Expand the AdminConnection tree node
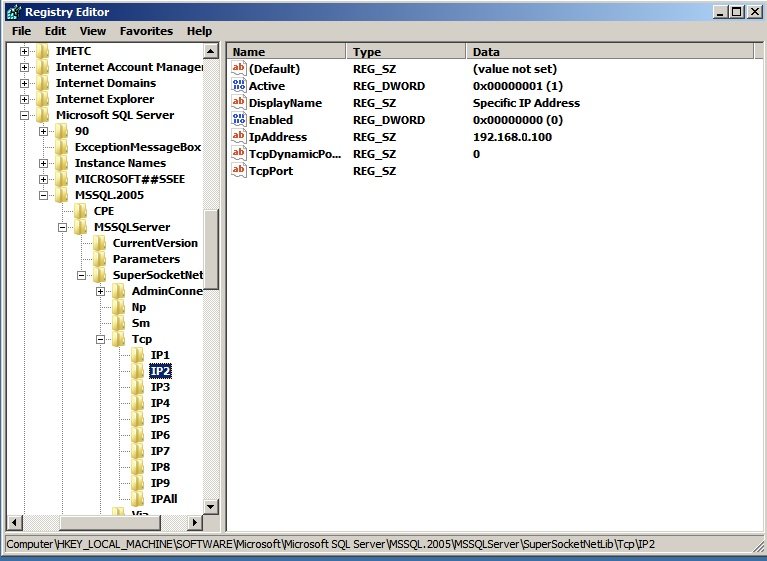 (101, 291)
